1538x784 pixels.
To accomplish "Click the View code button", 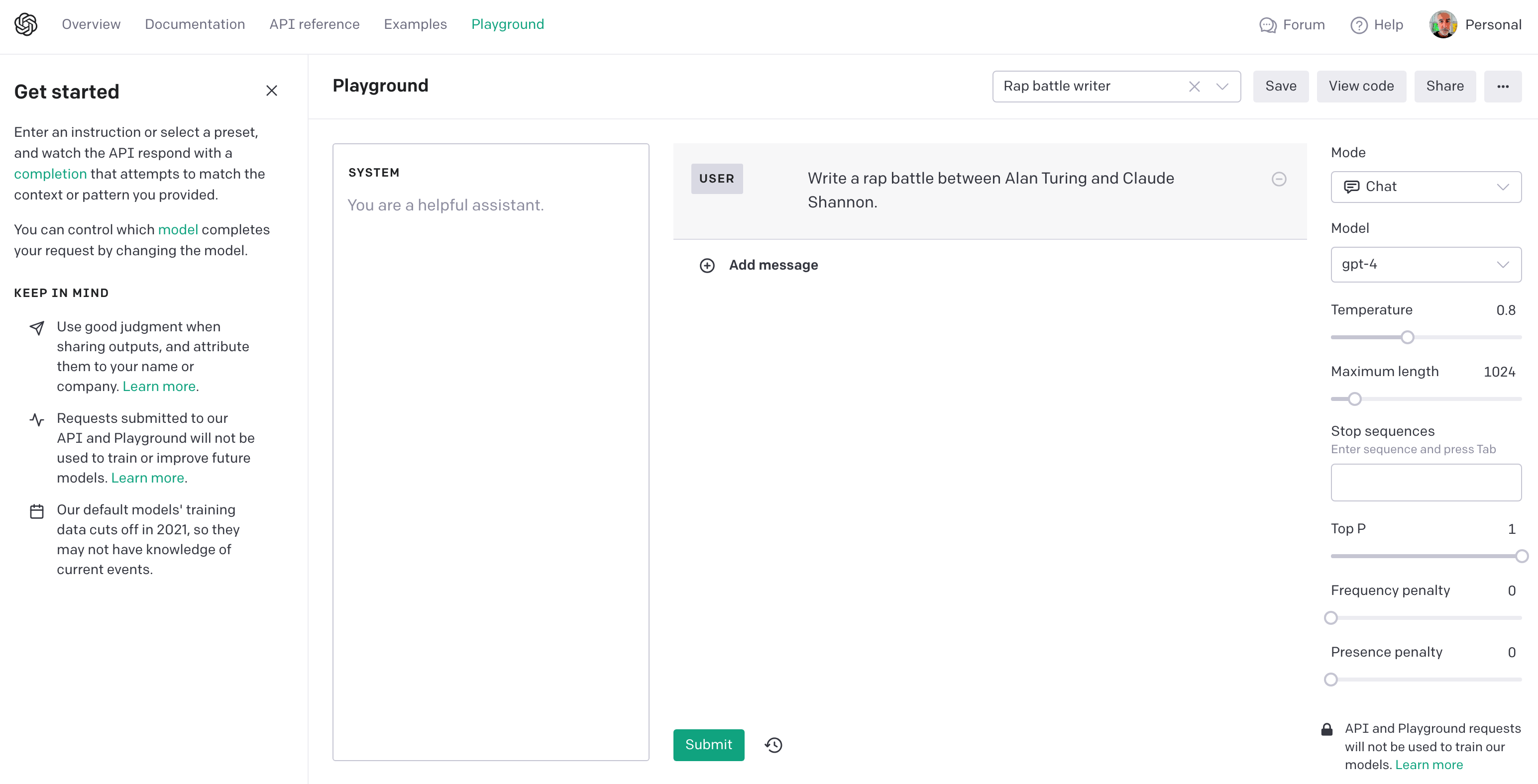I will click(x=1361, y=87).
